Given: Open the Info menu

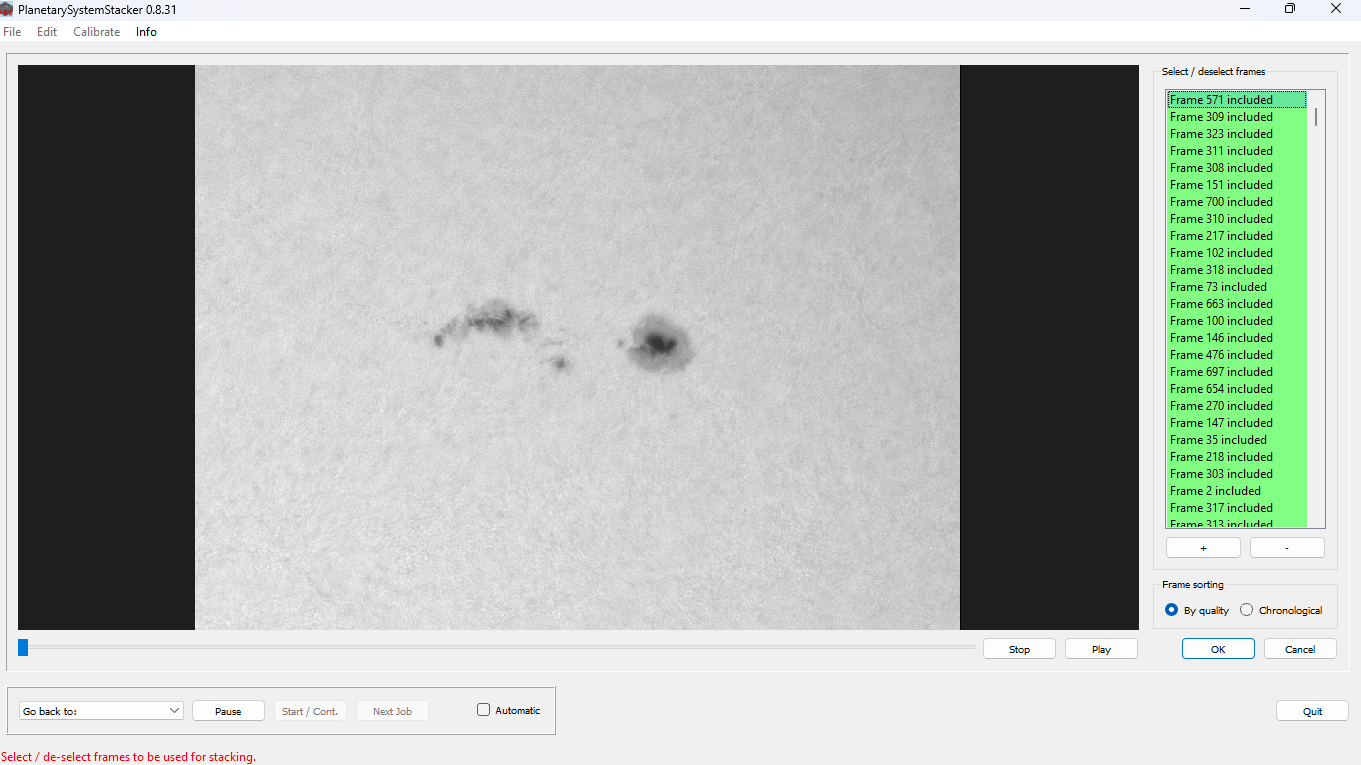Looking at the screenshot, I should point(146,32).
